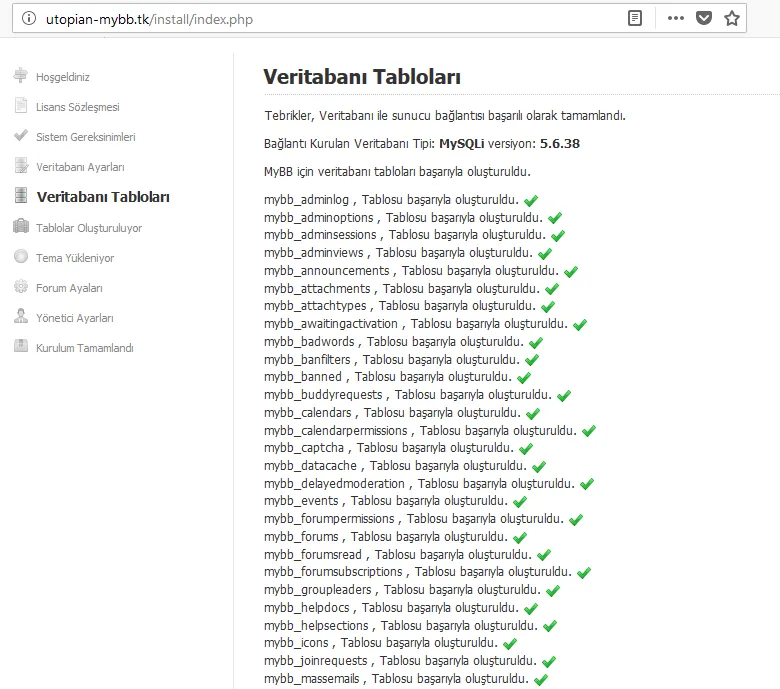
Task: Click the Sistem Gereksinimleri checkmark icon
Action: click(x=21, y=135)
